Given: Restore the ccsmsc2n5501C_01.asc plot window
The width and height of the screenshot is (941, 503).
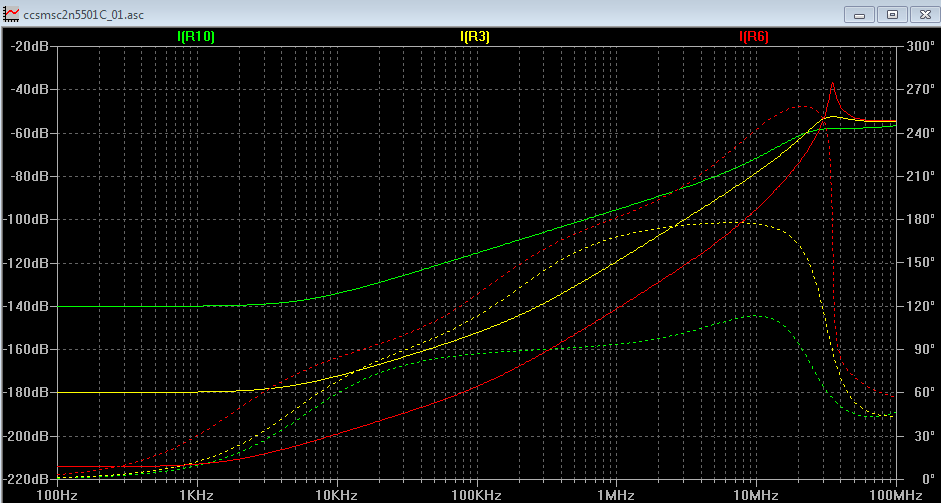Looking at the screenshot, I should [892, 14].
